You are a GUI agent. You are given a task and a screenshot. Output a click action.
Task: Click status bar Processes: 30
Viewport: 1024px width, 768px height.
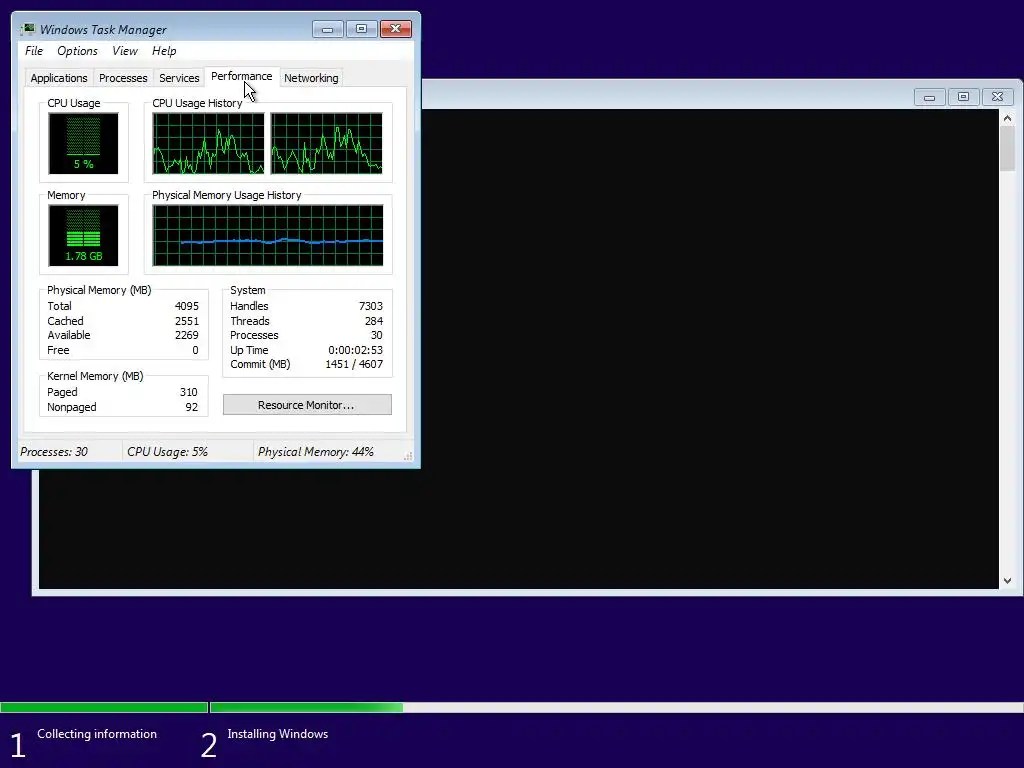pos(54,452)
